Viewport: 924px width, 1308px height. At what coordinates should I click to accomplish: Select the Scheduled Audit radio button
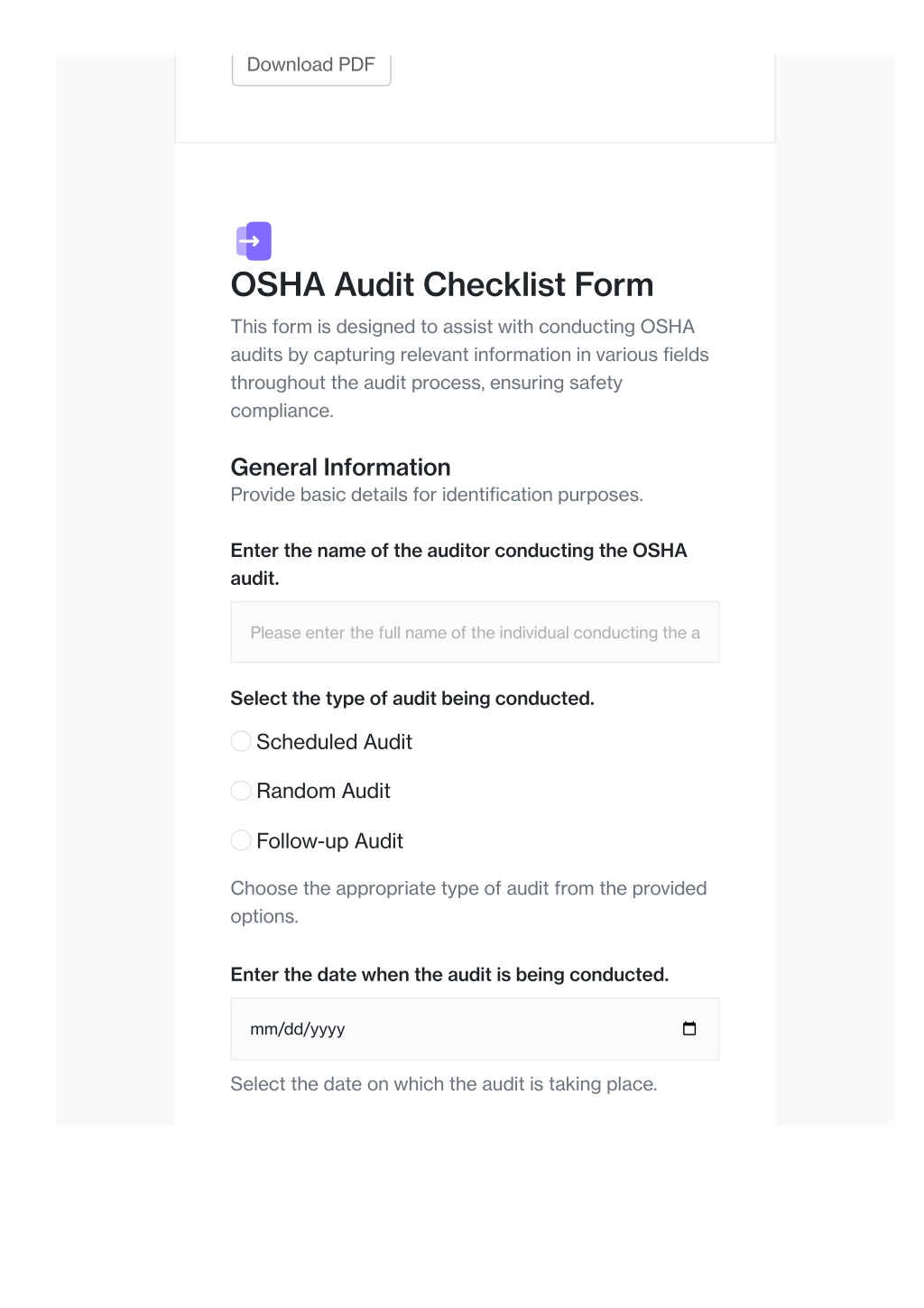(x=241, y=741)
